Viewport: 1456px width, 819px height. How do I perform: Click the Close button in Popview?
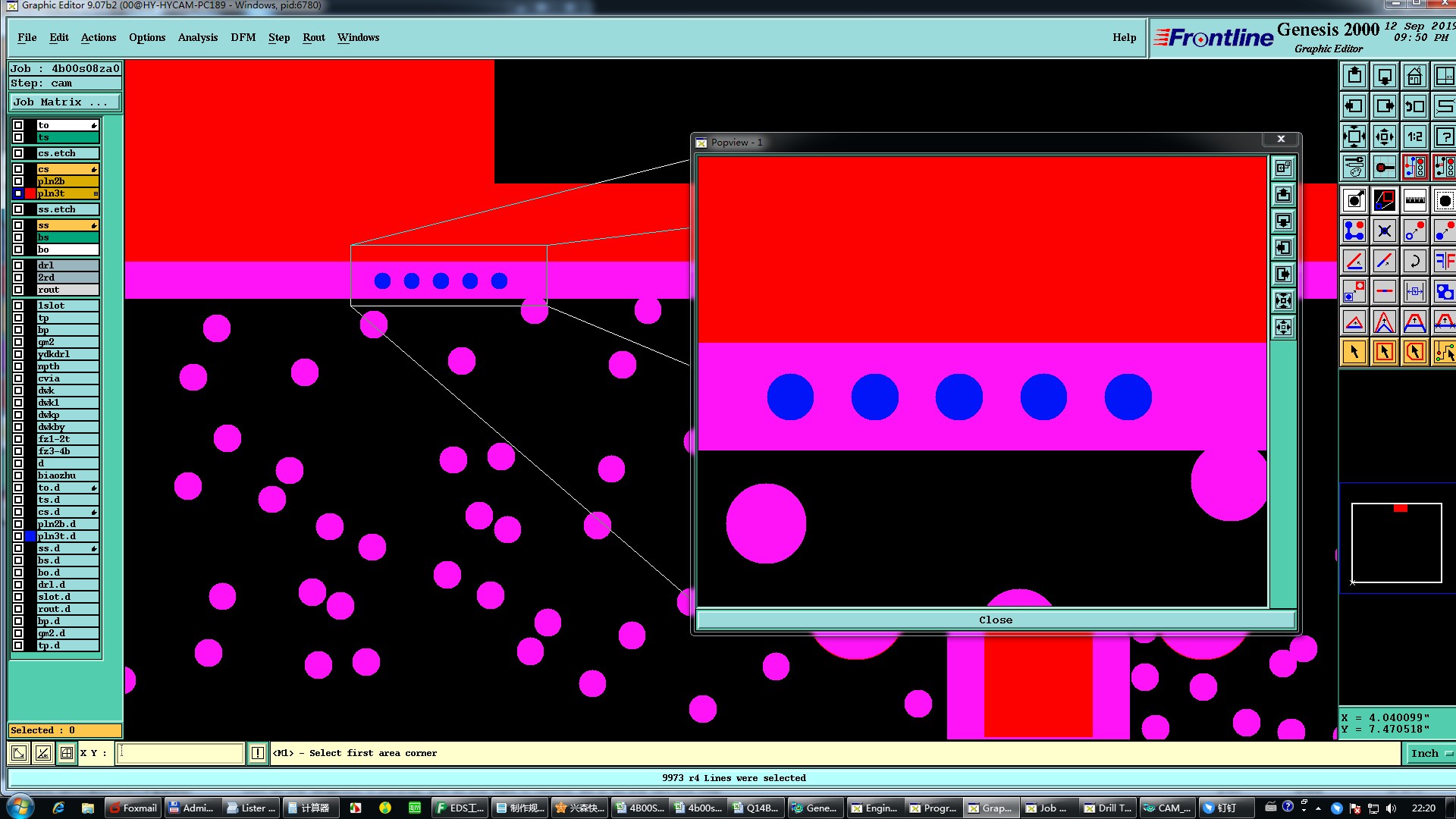tap(995, 620)
